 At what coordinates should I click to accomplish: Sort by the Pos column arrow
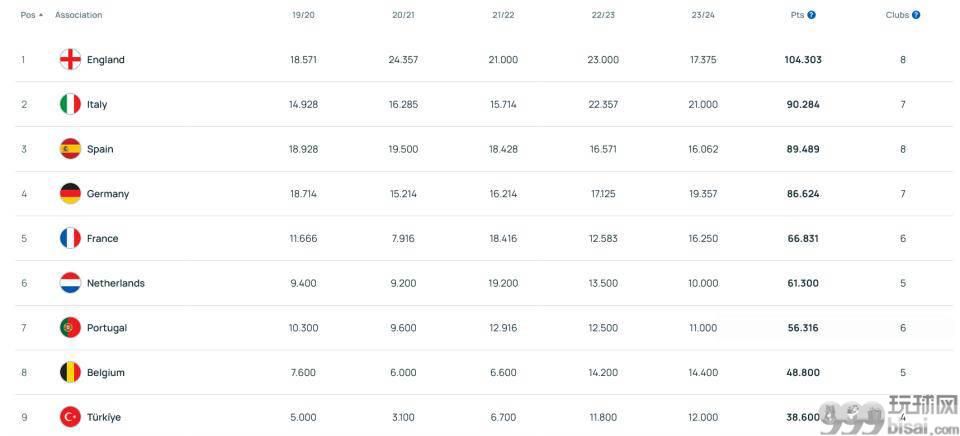pyautogui.click(x=41, y=15)
